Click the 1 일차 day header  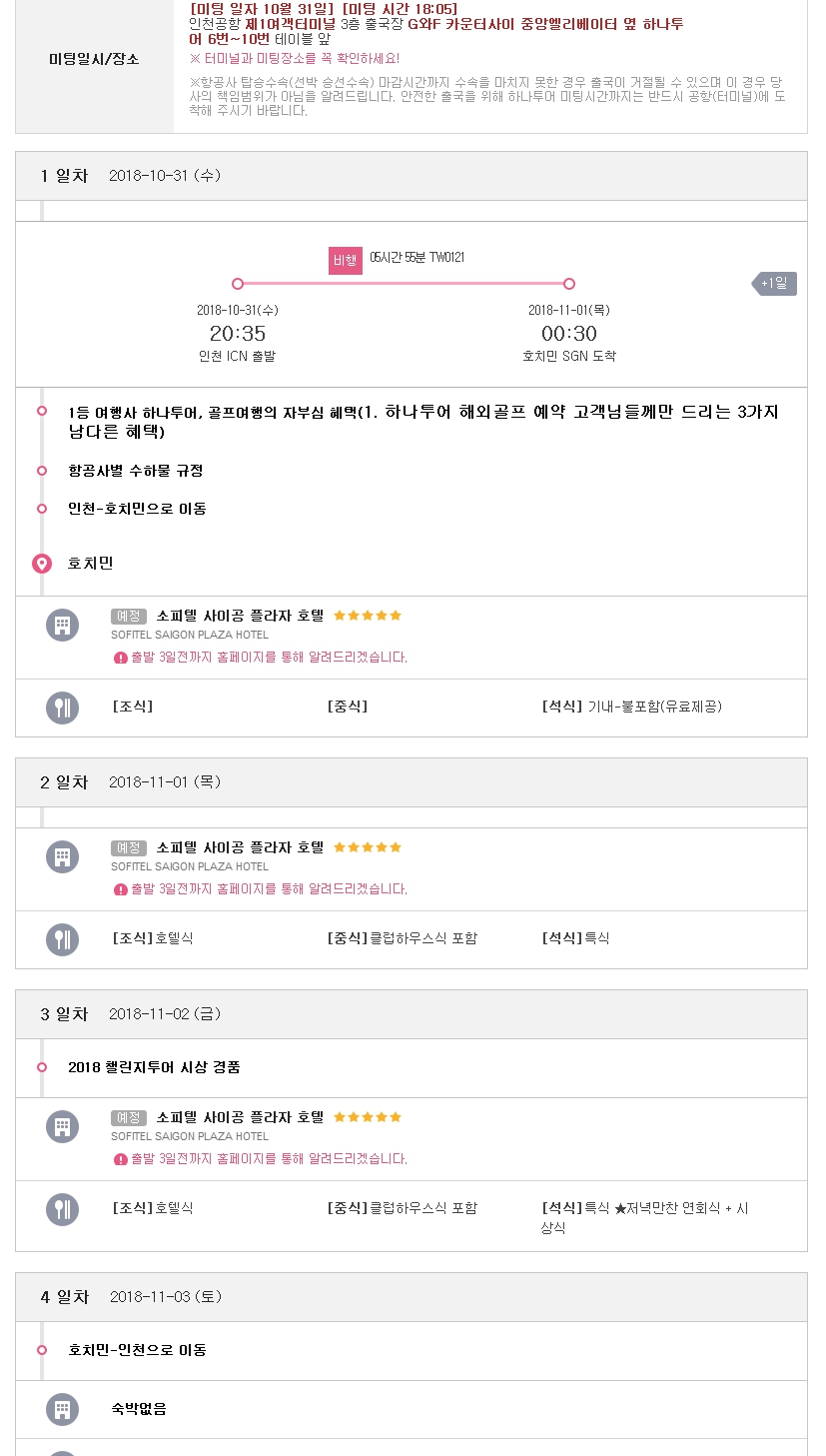coord(64,176)
